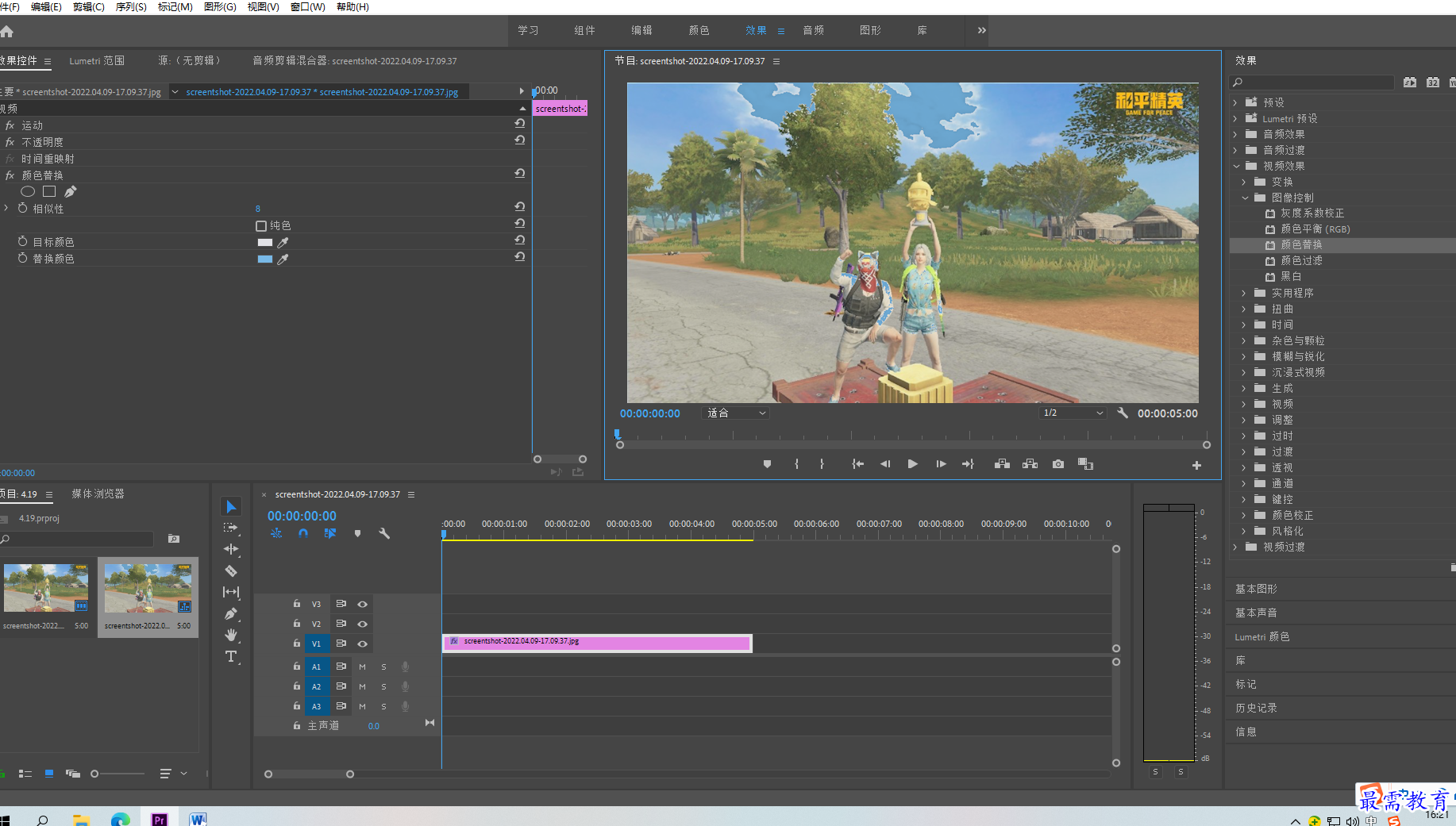Screen dimensions: 1456x826
Task: Toggle V2 track output eye
Action: click(362, 624)
